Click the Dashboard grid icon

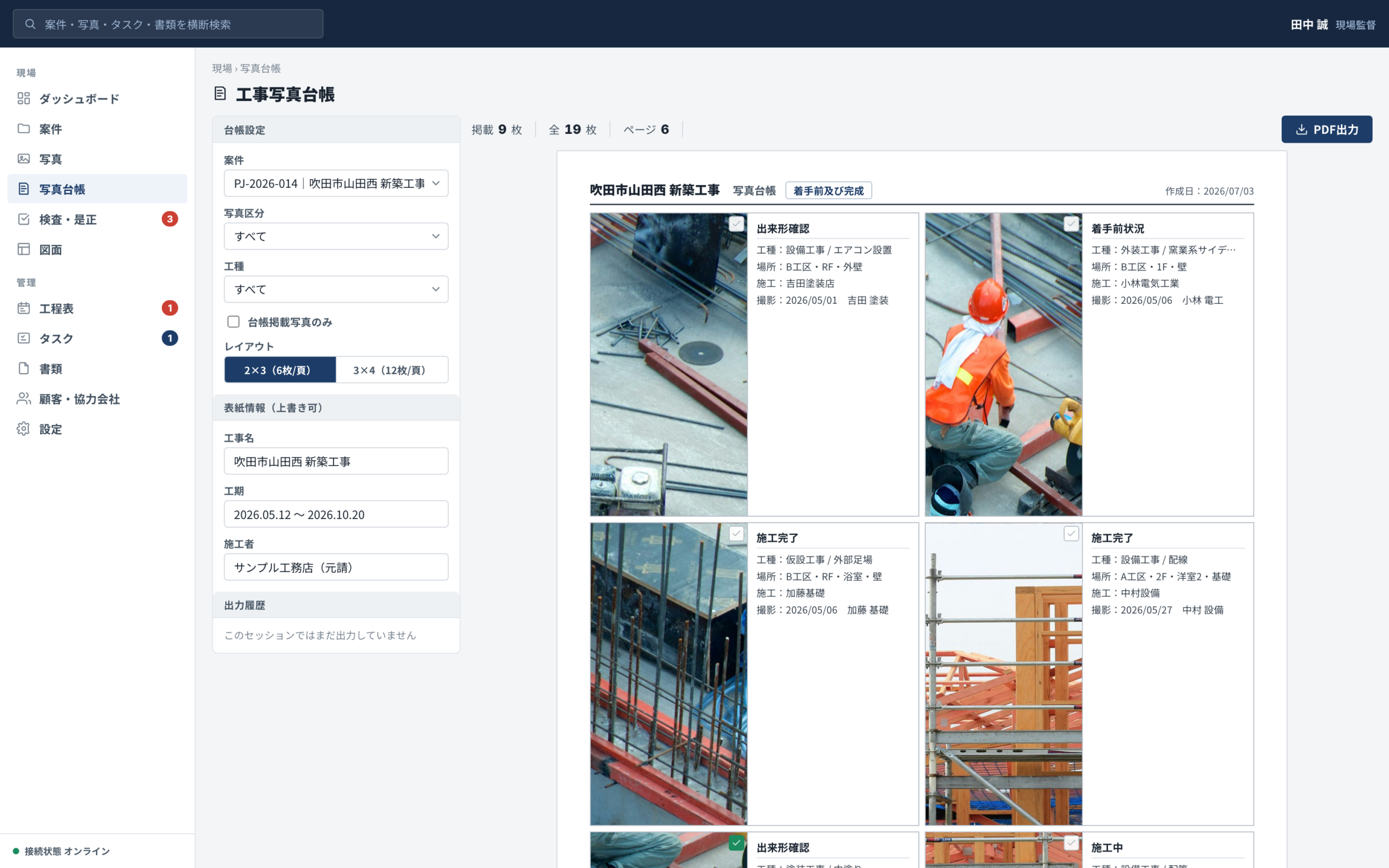tap(23, 98)
